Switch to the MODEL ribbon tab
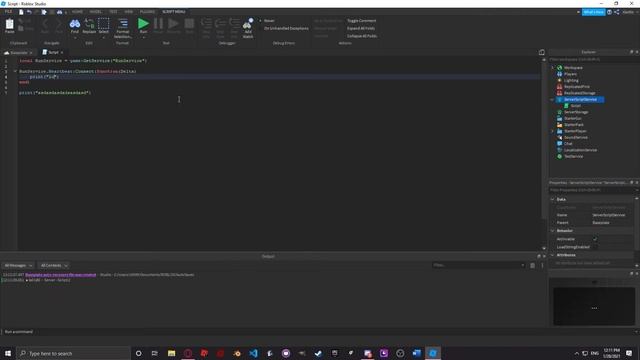The width and height of the screenshot is (640, 360). [96, 12]
